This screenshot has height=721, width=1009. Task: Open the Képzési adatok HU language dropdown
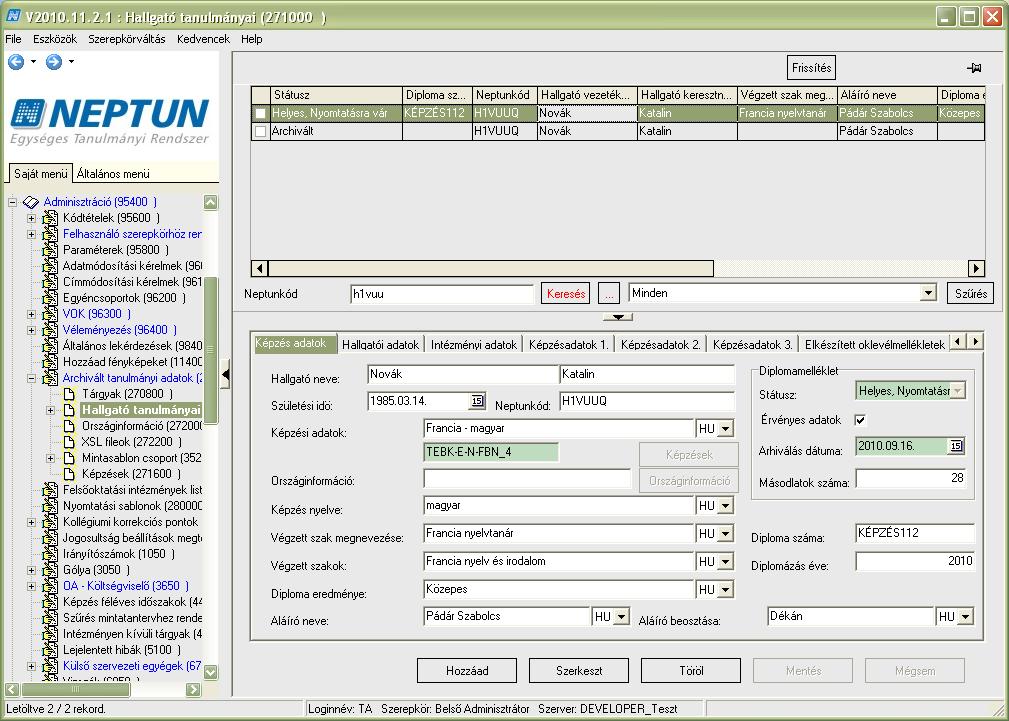click(725, 429)
